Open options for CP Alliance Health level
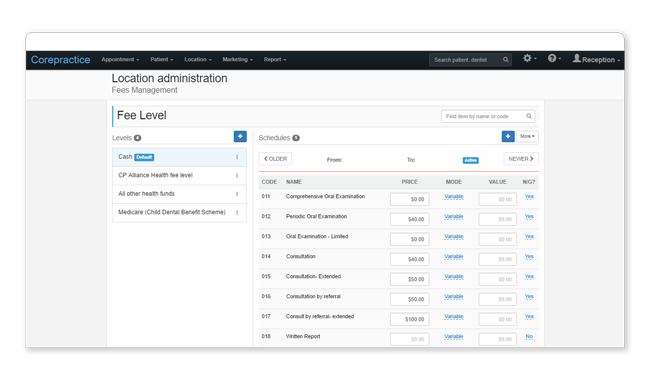This screenshot has width=650, height=380. pyautogui.click(x=237, y=176)
